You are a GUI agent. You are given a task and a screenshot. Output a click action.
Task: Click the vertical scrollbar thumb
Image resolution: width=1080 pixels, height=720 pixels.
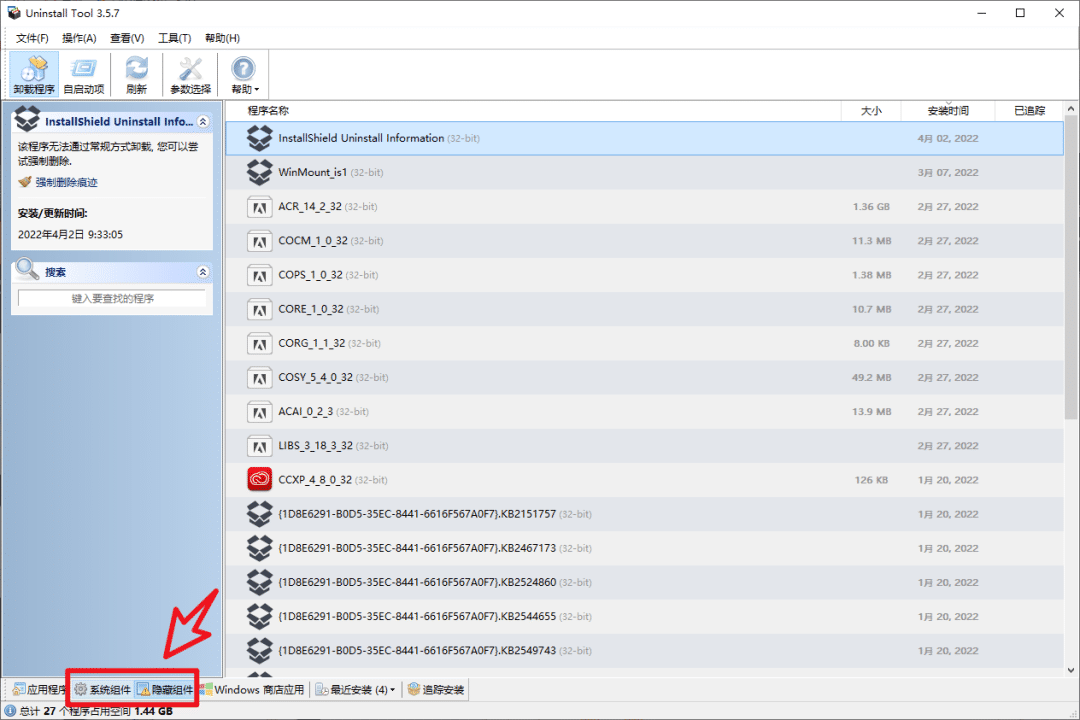coord(1071,267)
